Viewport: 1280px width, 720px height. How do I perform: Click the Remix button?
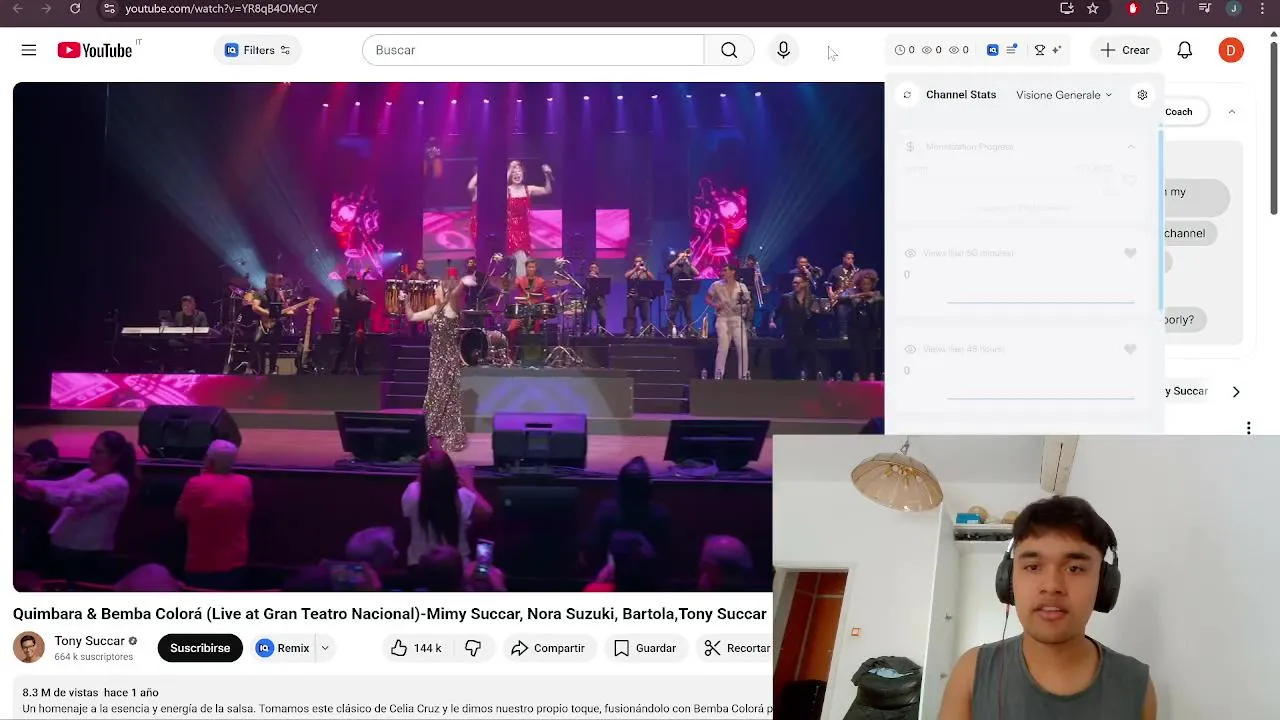click(x=283, y=648)
